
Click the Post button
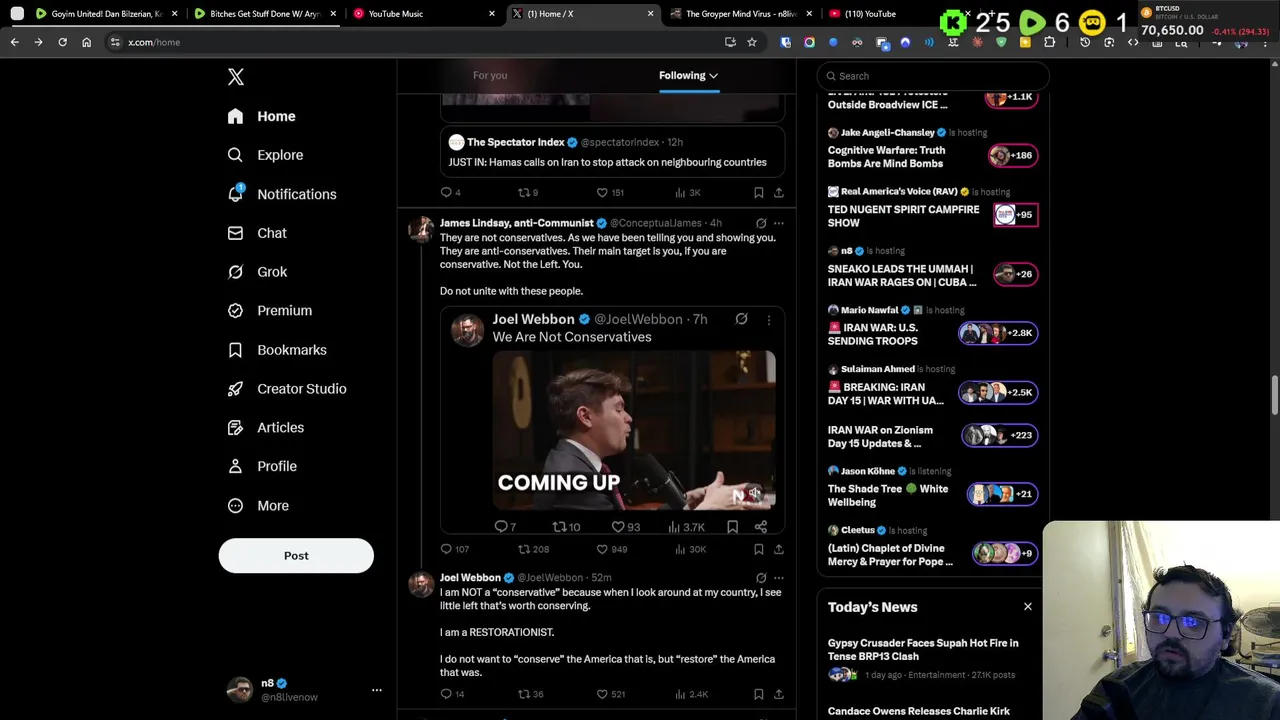[296, 556]
